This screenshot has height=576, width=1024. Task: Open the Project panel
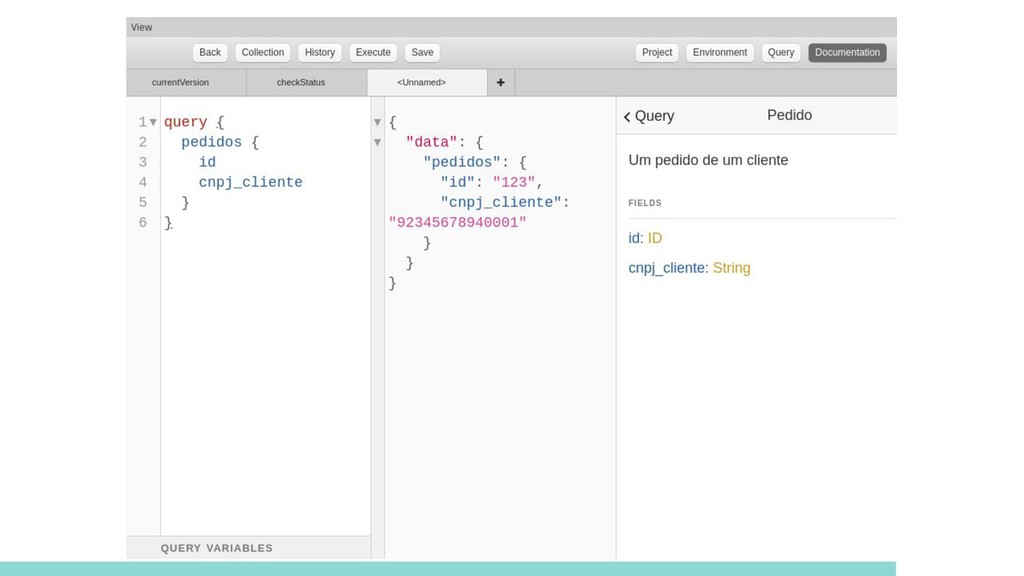[x=656, y=52]
